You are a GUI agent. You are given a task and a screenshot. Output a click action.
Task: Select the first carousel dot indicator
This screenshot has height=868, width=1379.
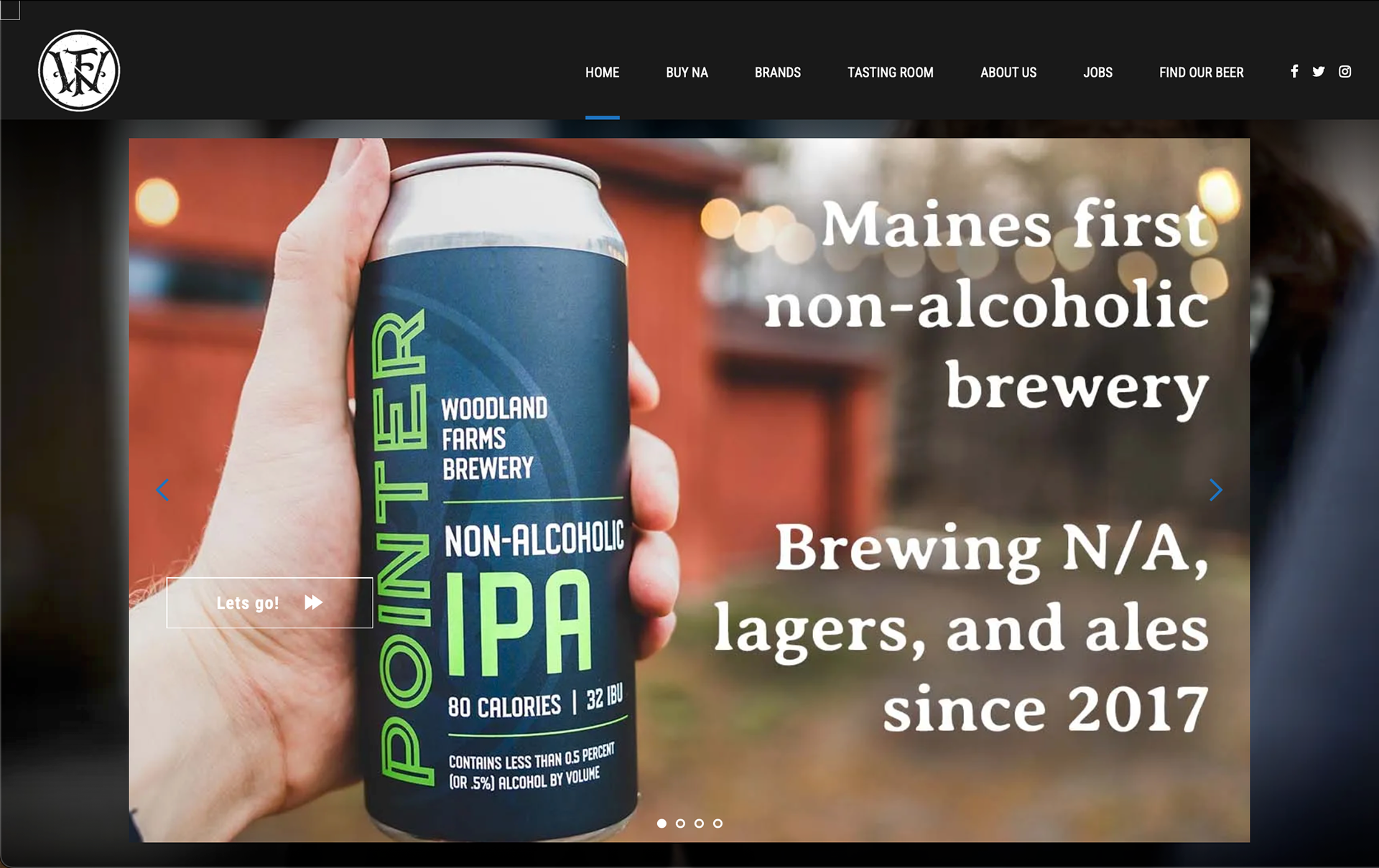[x=661, y=823]
